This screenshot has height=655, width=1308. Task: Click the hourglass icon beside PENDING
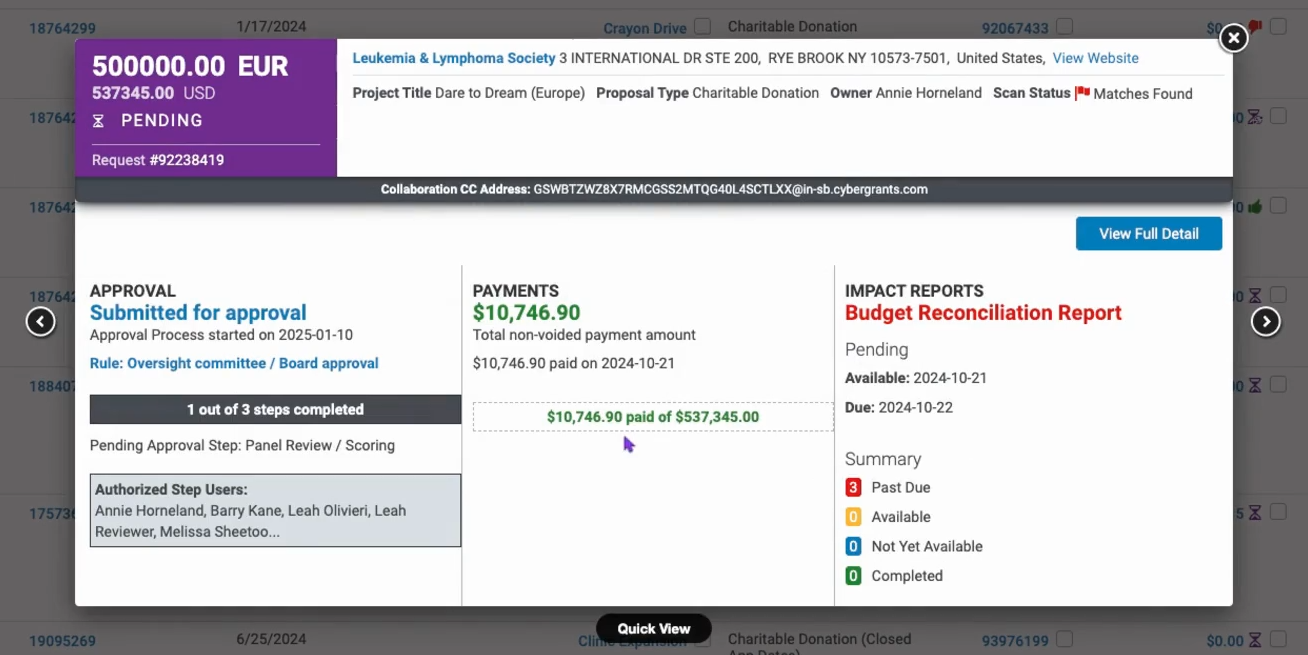(98, 121)
